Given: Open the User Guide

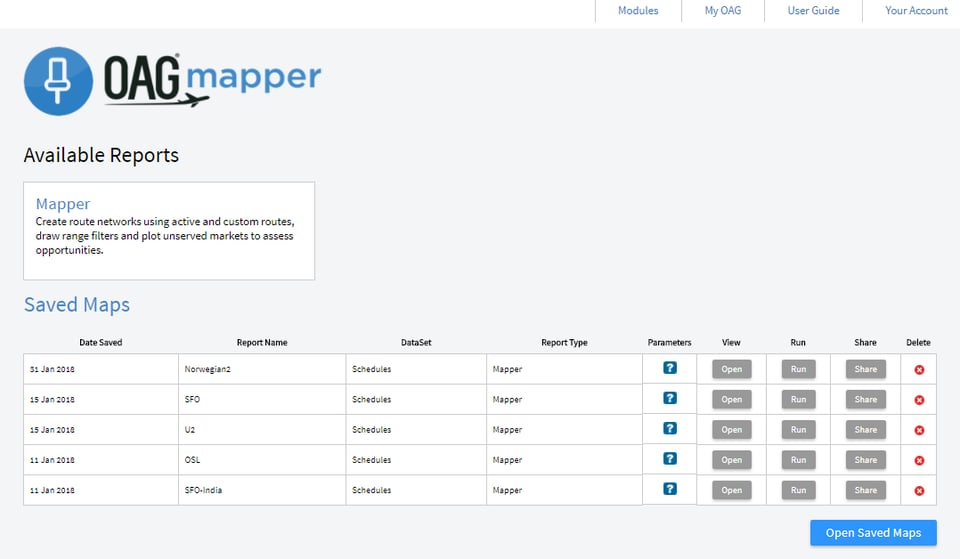Looking at the screenshot, I should click(x=813, y=10).
